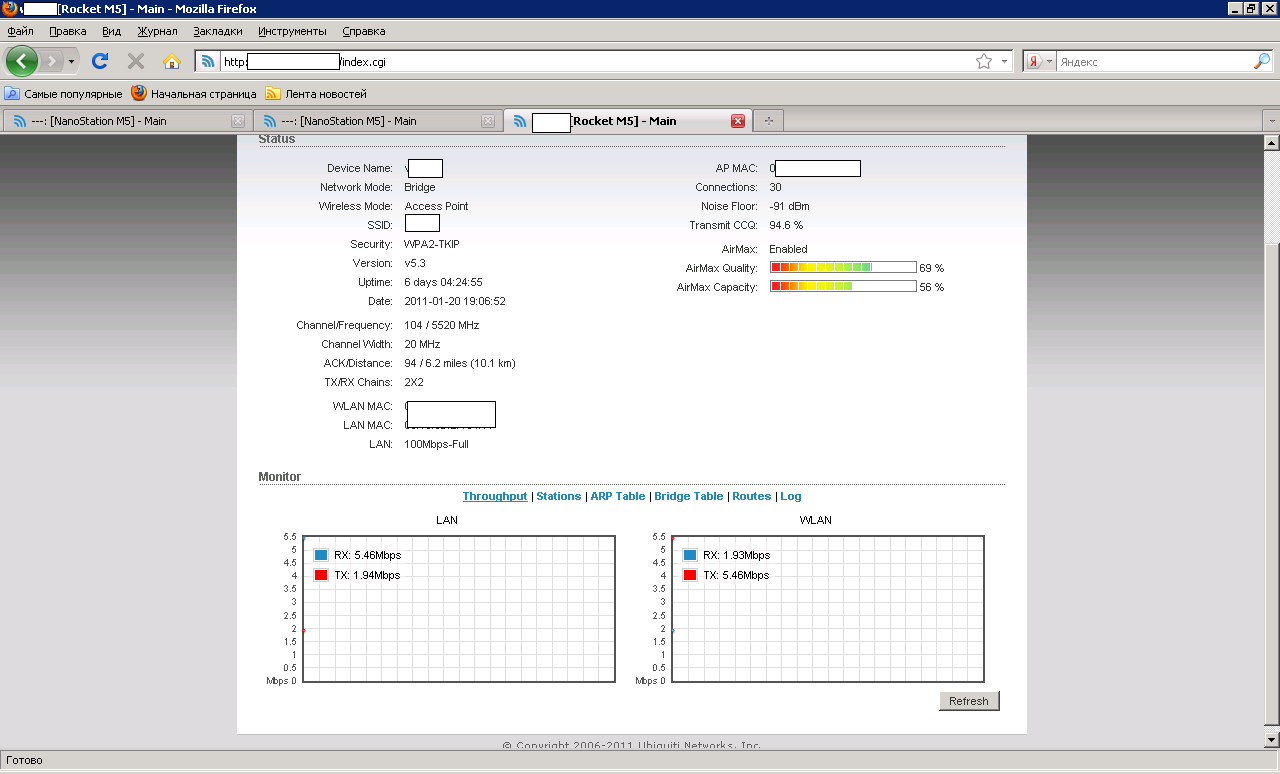Click the blue RX swatch in WLAN graph
The width and height of the screenshot is (1280, 774).
tap(690, 555)
